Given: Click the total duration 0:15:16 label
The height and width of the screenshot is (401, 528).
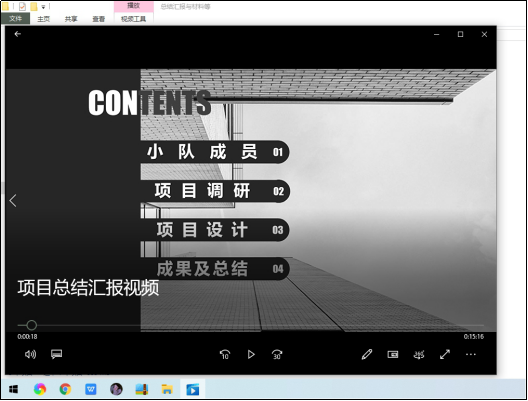Looking at the screenshot, I should [474, 336].
